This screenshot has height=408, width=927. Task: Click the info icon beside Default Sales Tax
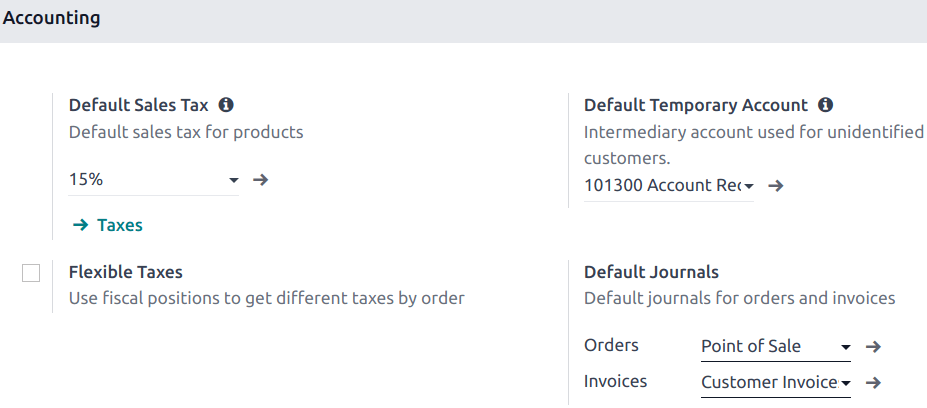(x=226, y=105)
